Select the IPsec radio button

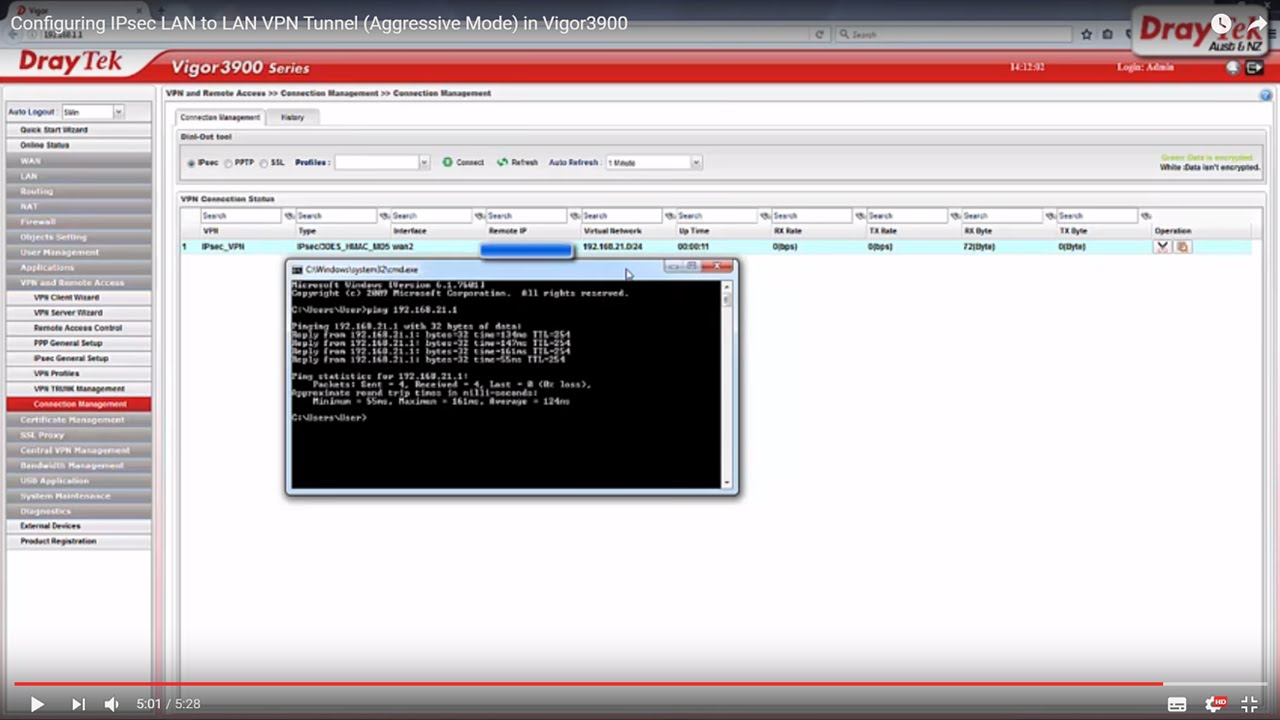[x=191, y=163]
